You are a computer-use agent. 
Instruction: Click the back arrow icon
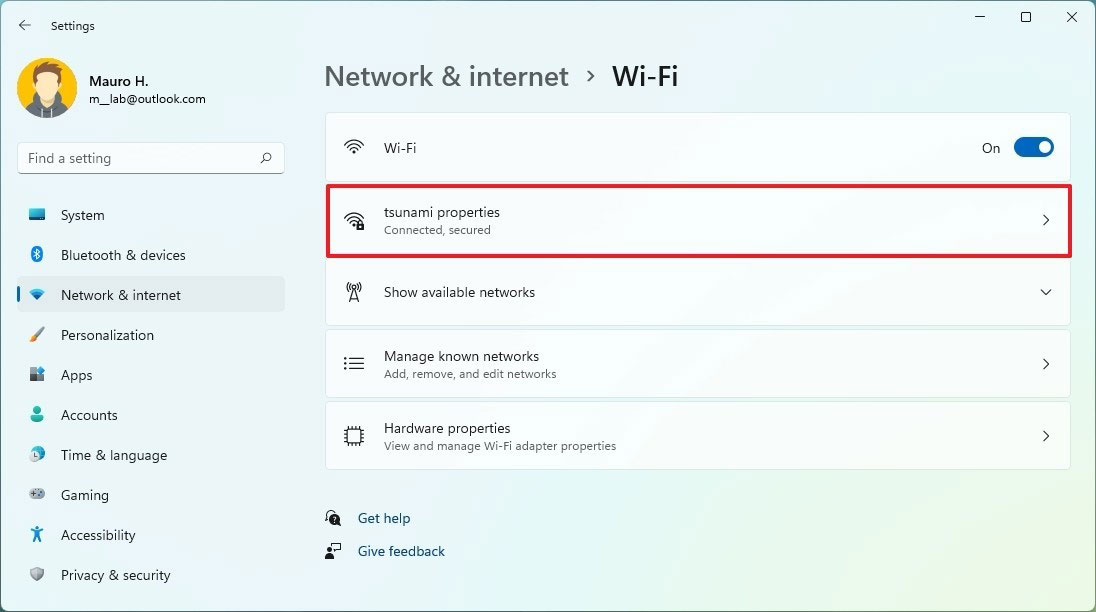pos(24,25)
